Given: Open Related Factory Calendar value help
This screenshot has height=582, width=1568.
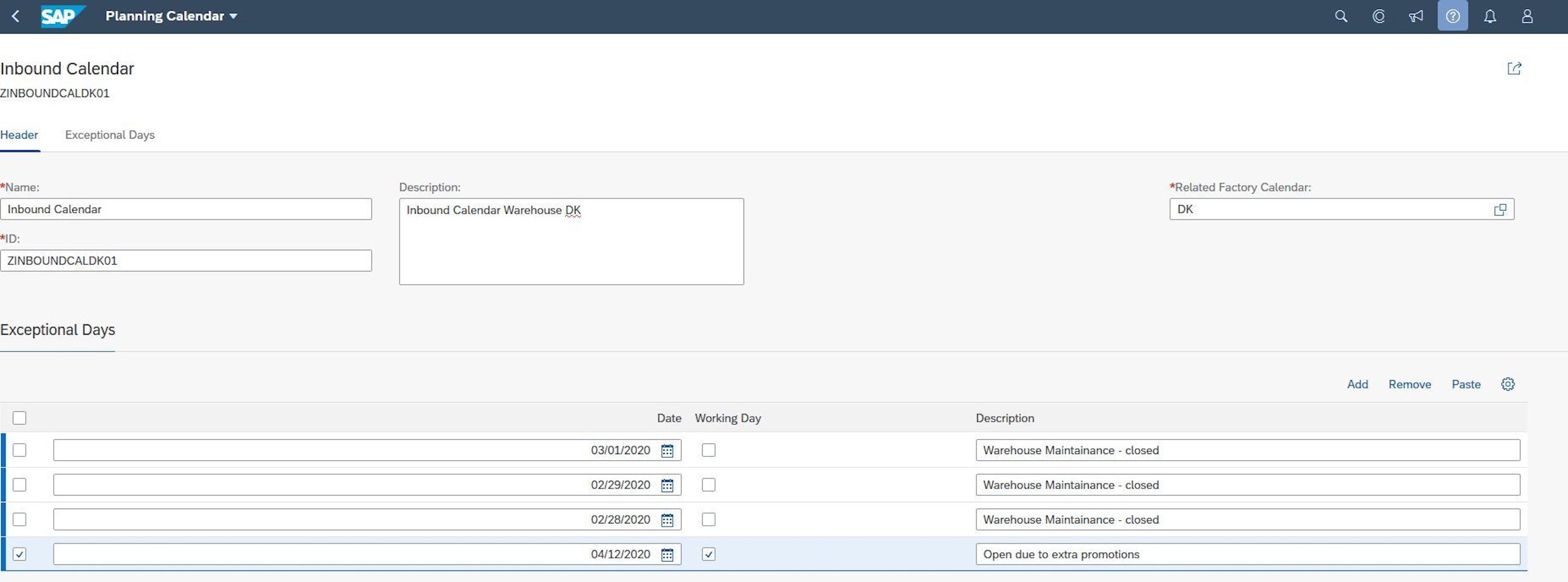Looking at the screenshot, I should [x=1500, y=209].
